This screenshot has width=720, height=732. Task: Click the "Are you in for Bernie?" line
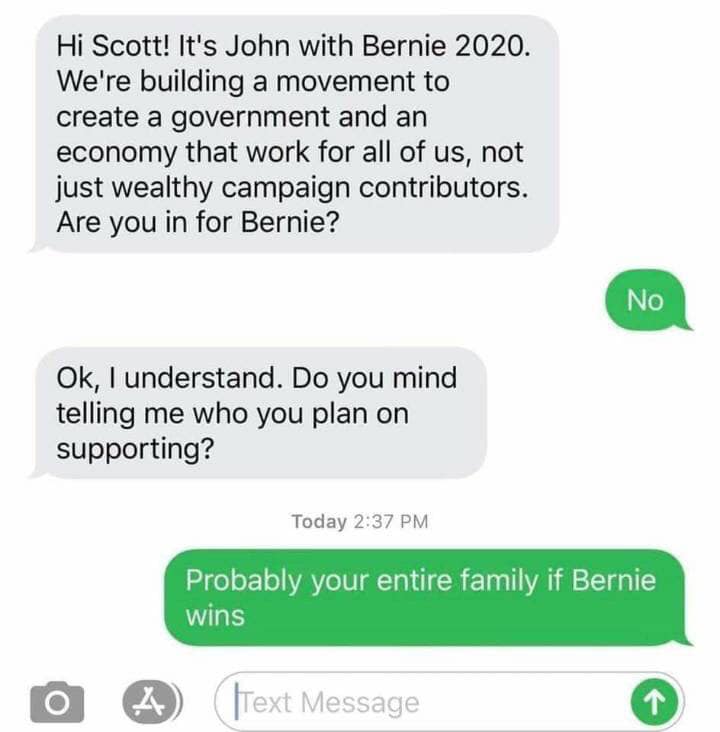click(198, 222)
